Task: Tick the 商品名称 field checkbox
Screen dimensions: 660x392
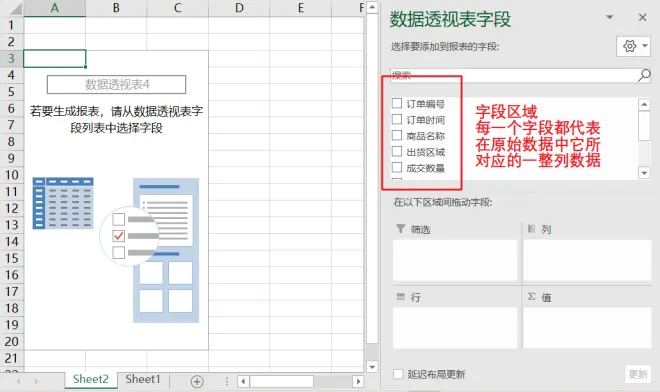Action: point(397,135)
